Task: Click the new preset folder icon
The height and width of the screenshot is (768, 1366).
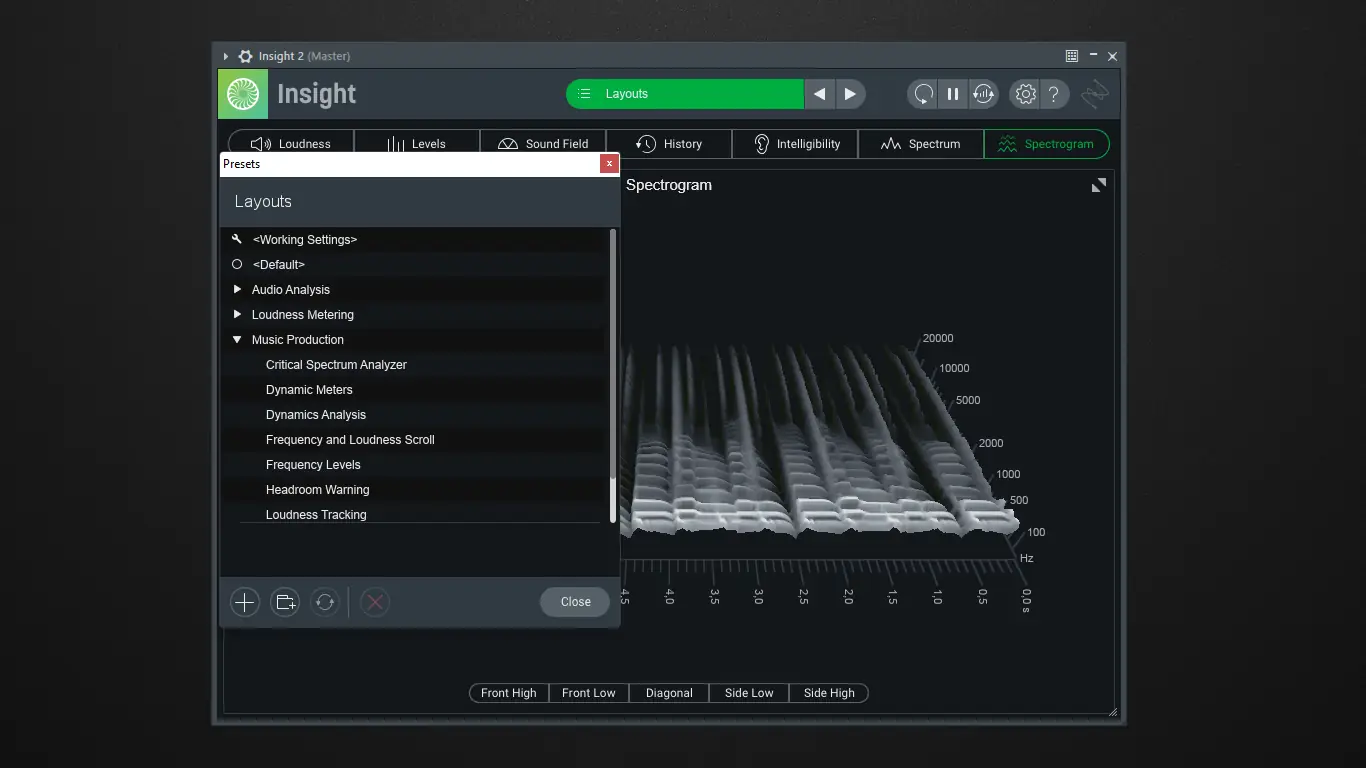Action: [x=285, y=602]
